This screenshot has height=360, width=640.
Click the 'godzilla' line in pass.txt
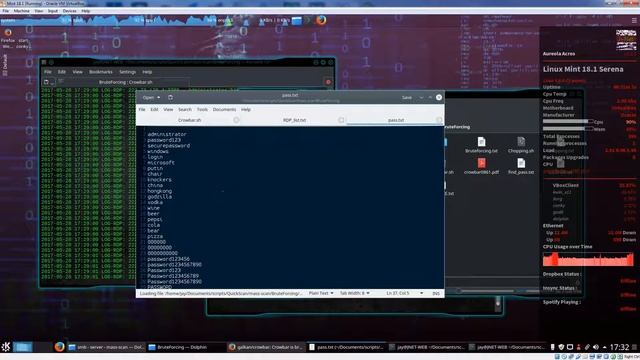[160, 197]
